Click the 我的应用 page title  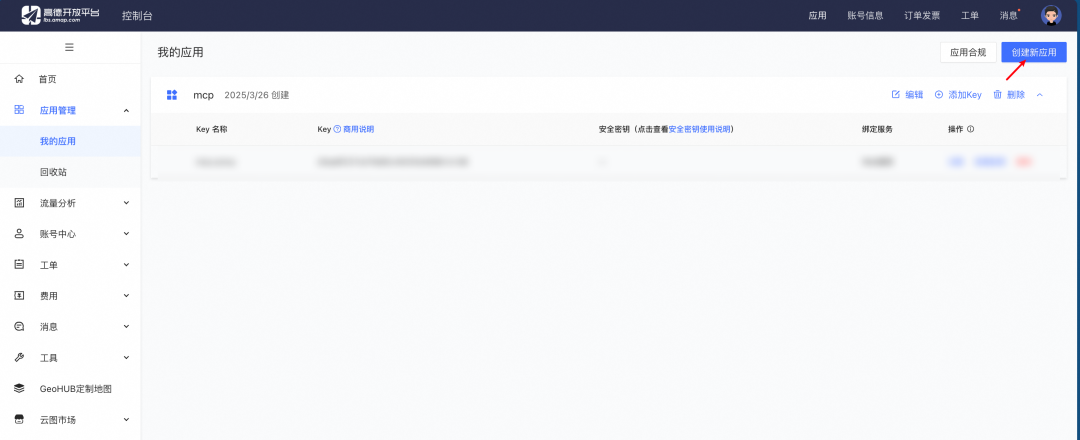click(180, 52)
